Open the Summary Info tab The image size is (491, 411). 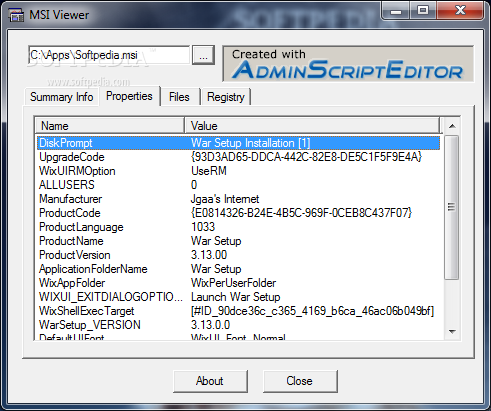(62, 97)
